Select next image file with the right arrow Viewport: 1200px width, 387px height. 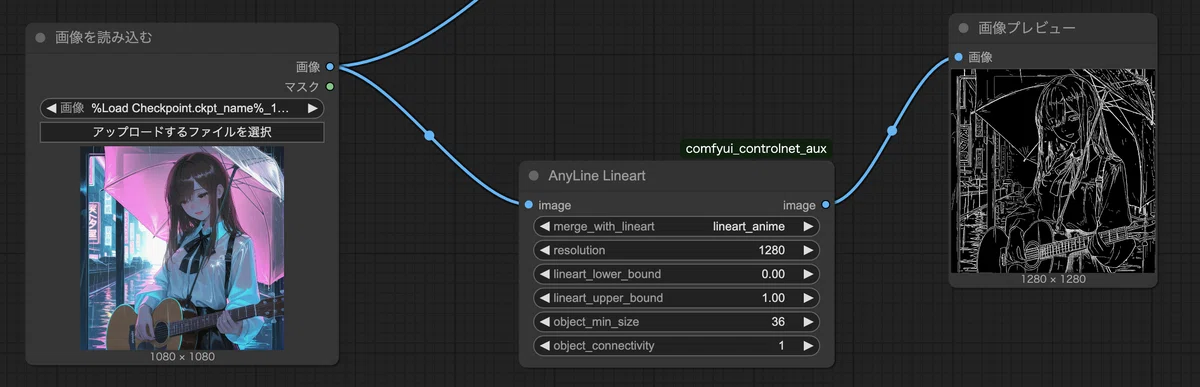[313, 108]
